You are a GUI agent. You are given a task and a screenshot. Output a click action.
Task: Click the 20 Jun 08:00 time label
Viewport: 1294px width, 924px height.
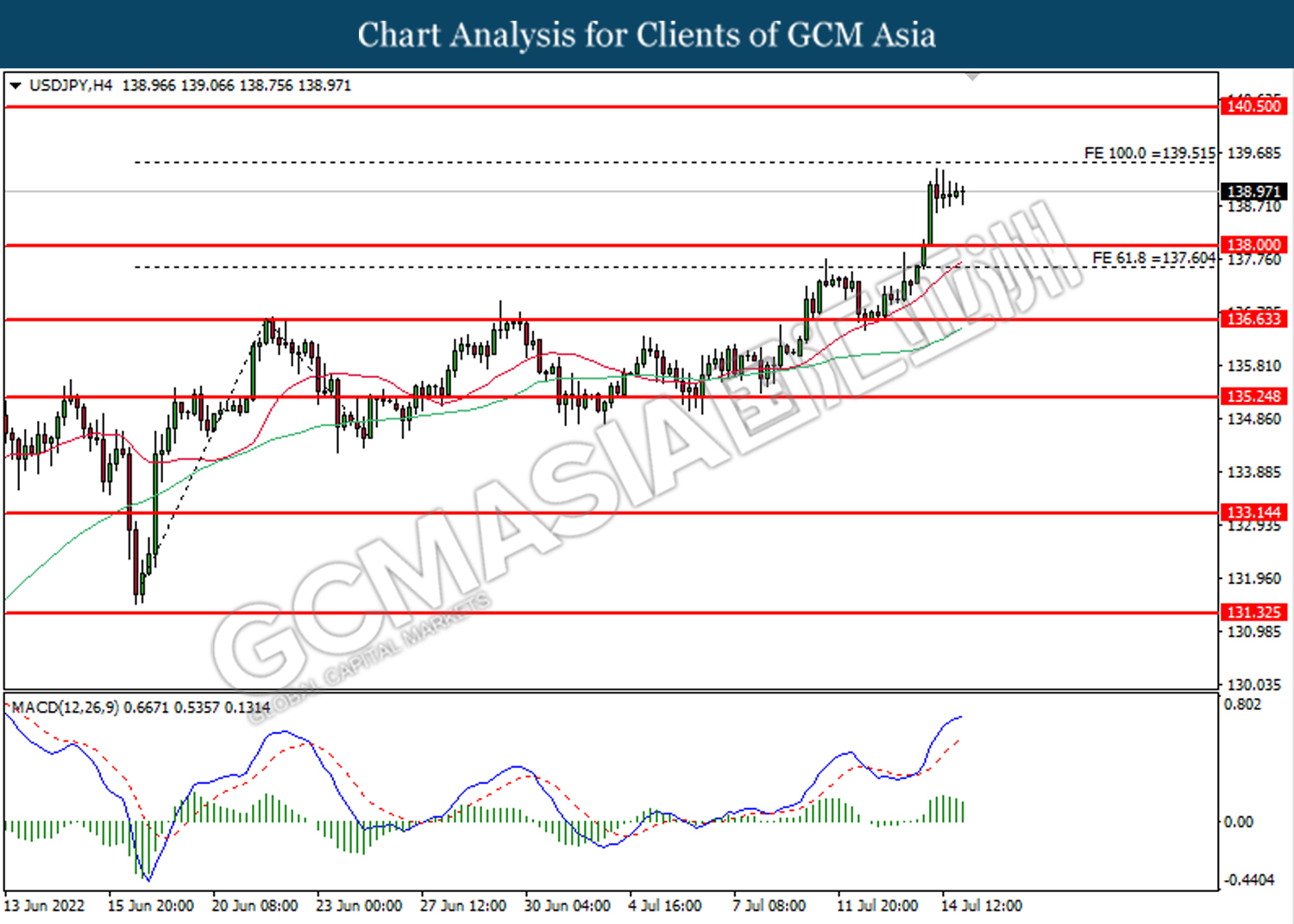pos(254,906)
